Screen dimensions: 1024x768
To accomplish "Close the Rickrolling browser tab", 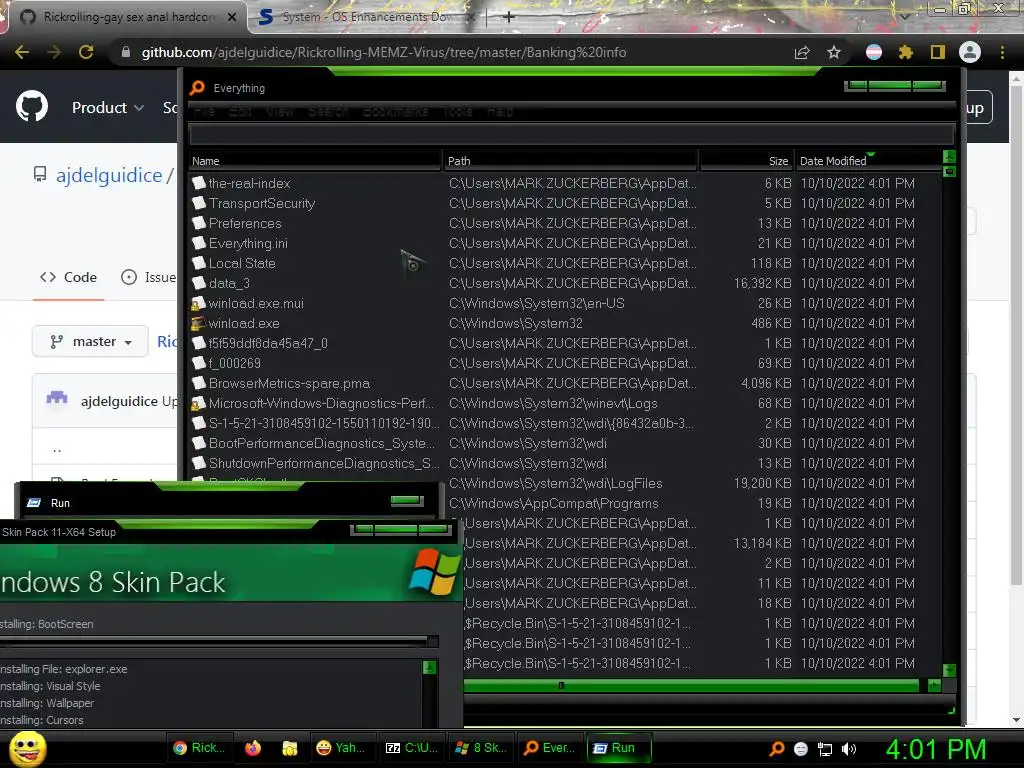I will 232,17.
